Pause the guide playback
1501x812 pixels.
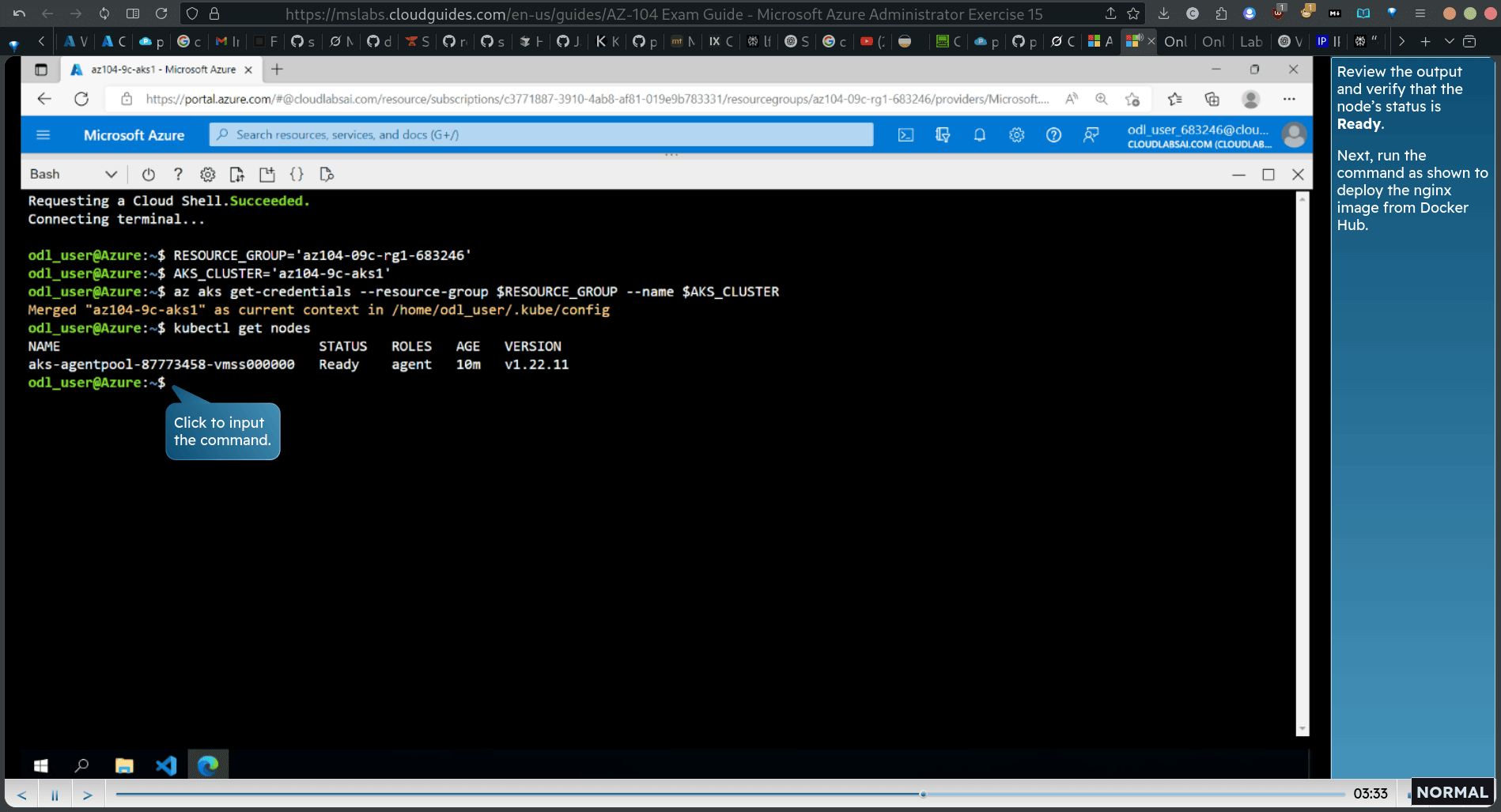click(x=55, y=795)
